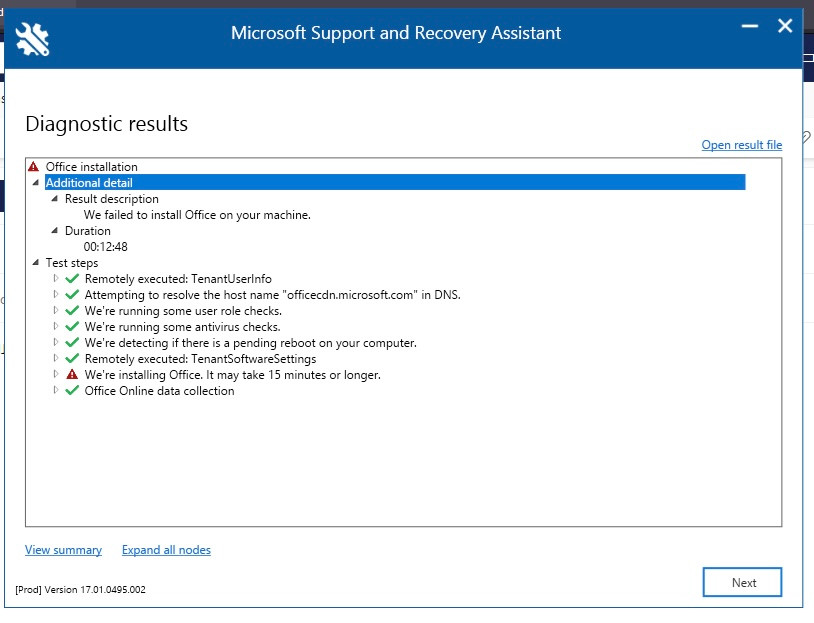Select the Office installation tree row
This screenshot has height=623, width=814.
click(92, 167)
